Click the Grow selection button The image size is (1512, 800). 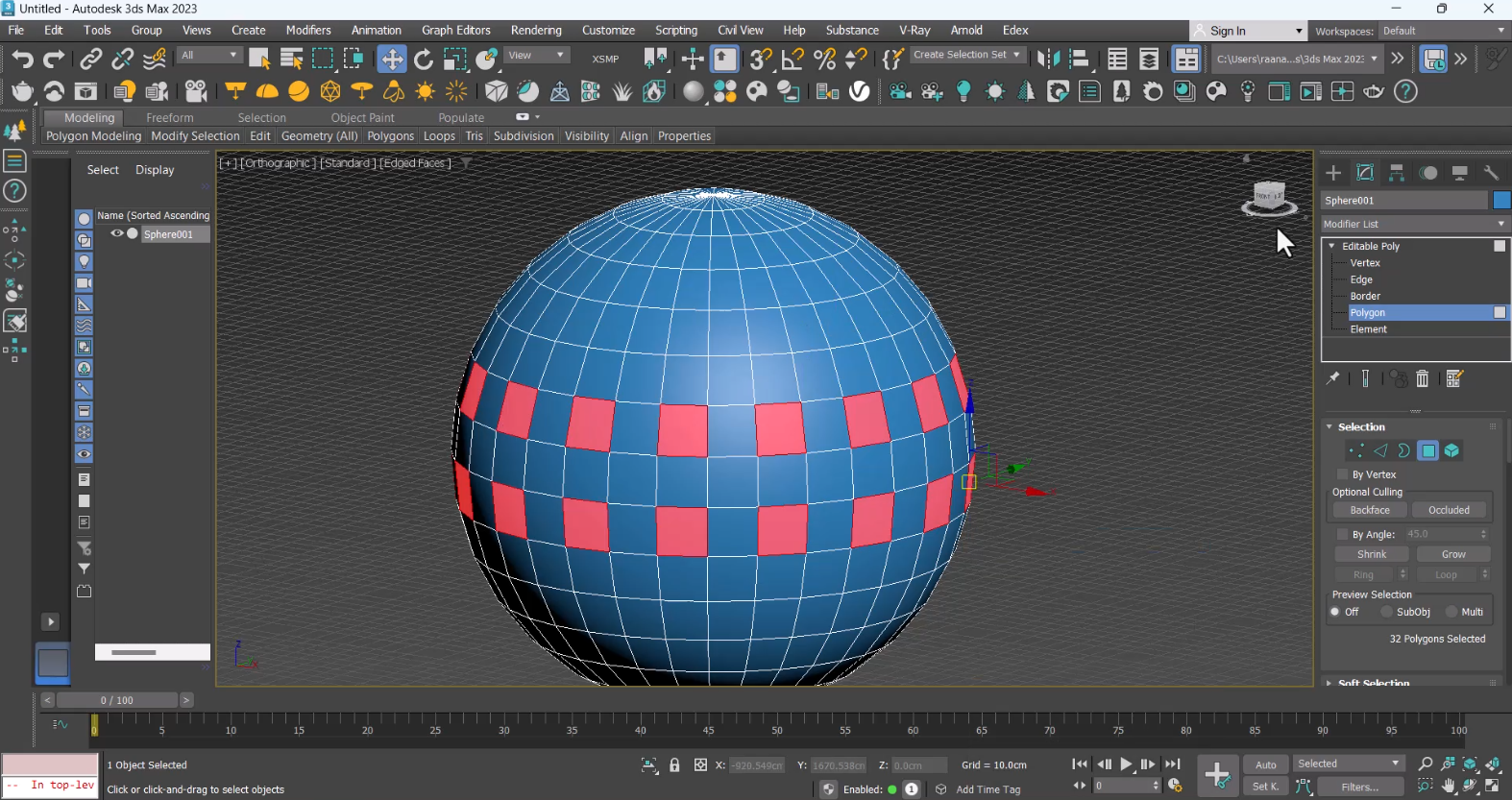[x=1452, y=554]
